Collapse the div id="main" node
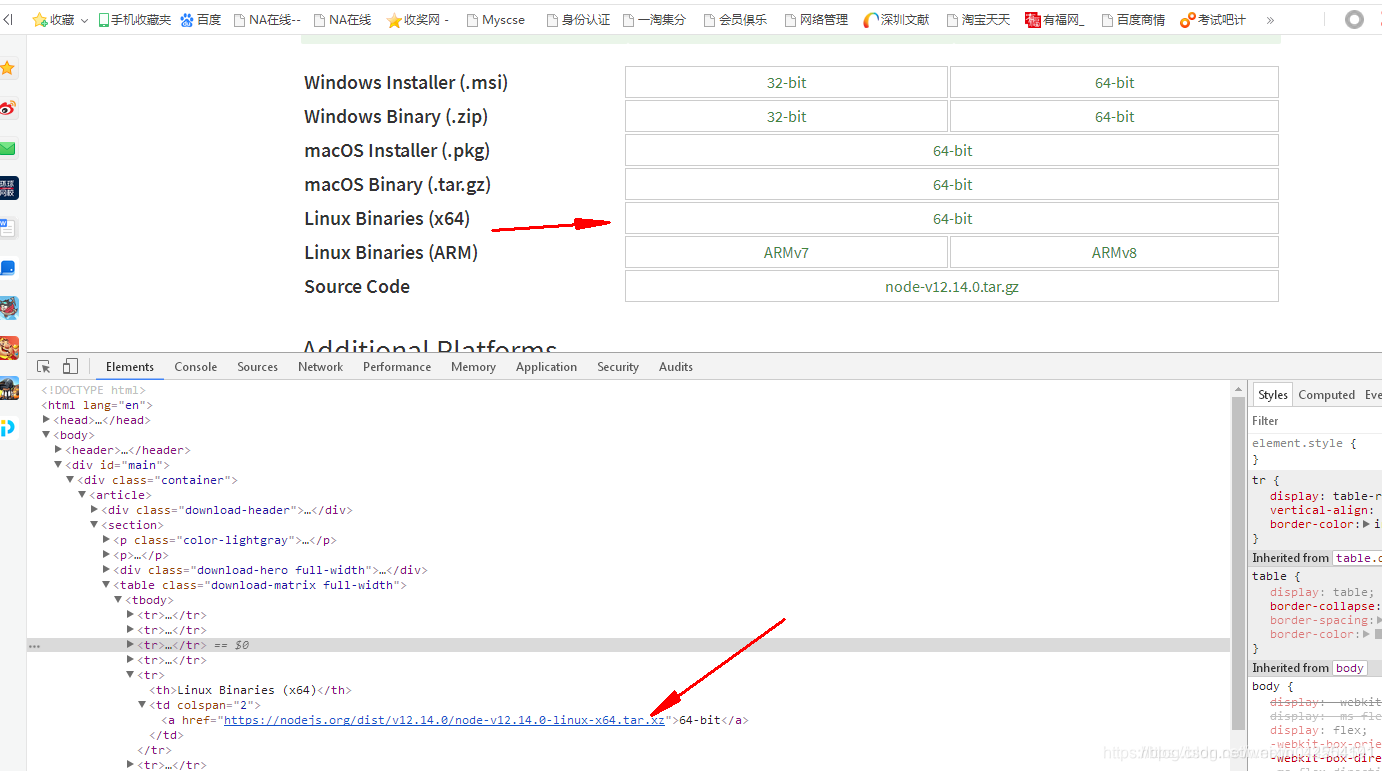The width and height of the screenshot is (1382, 771). point(59,465)
